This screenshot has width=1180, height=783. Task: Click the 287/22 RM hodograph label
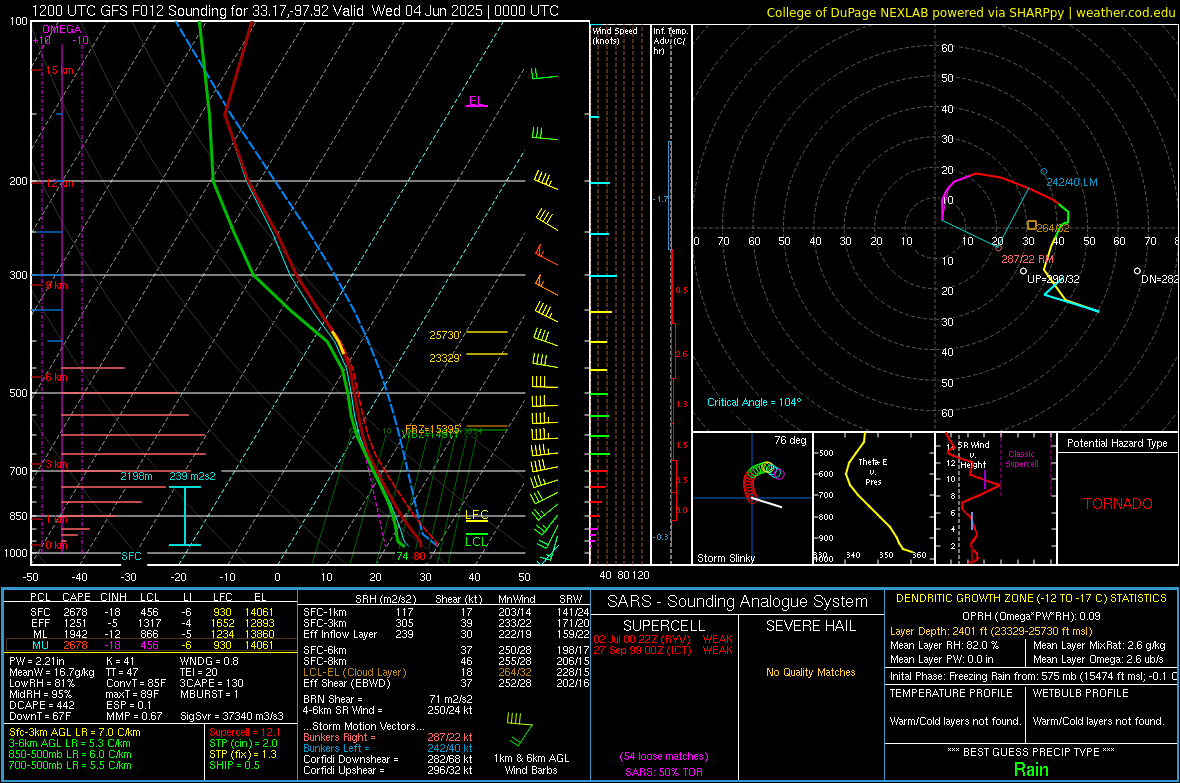[1027, 259]
